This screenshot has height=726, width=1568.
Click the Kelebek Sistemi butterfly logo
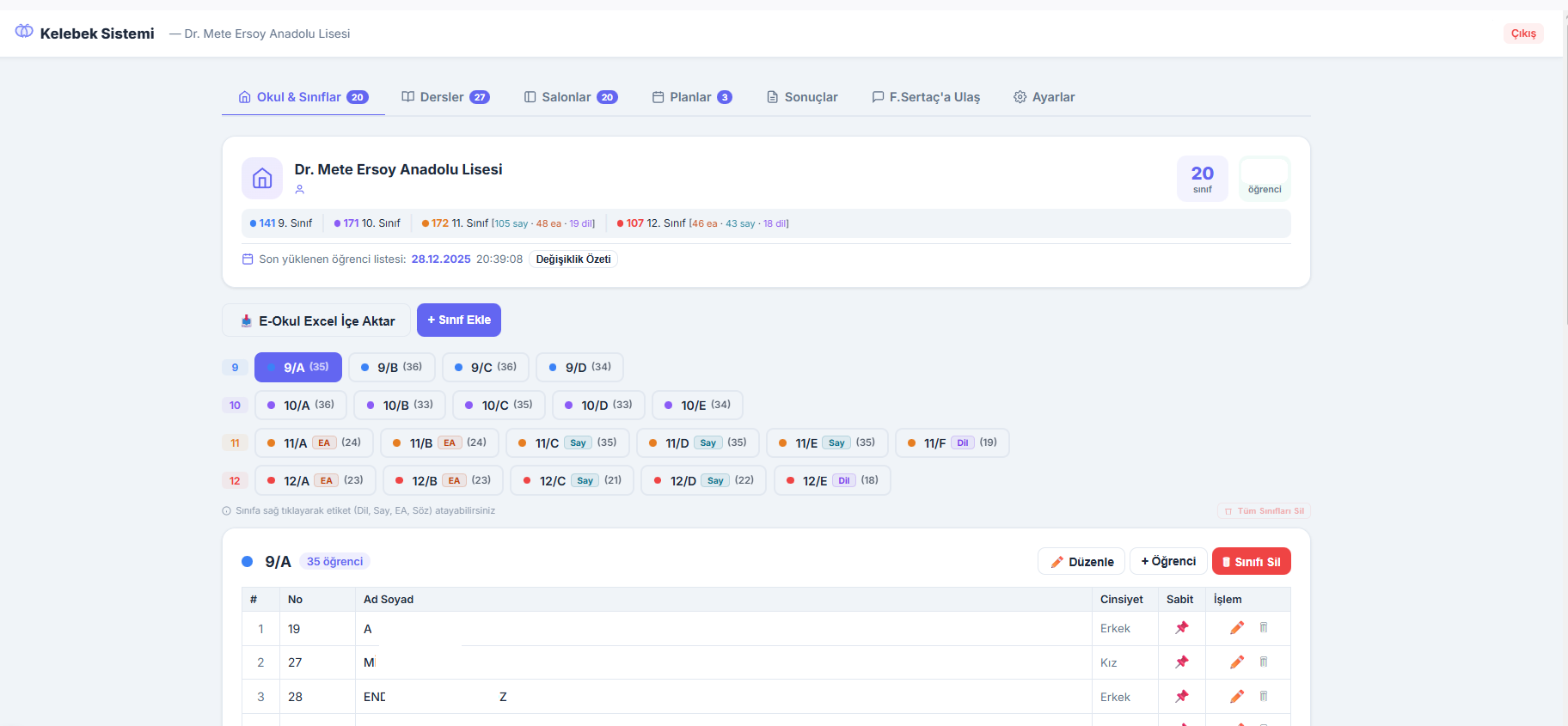24,33
